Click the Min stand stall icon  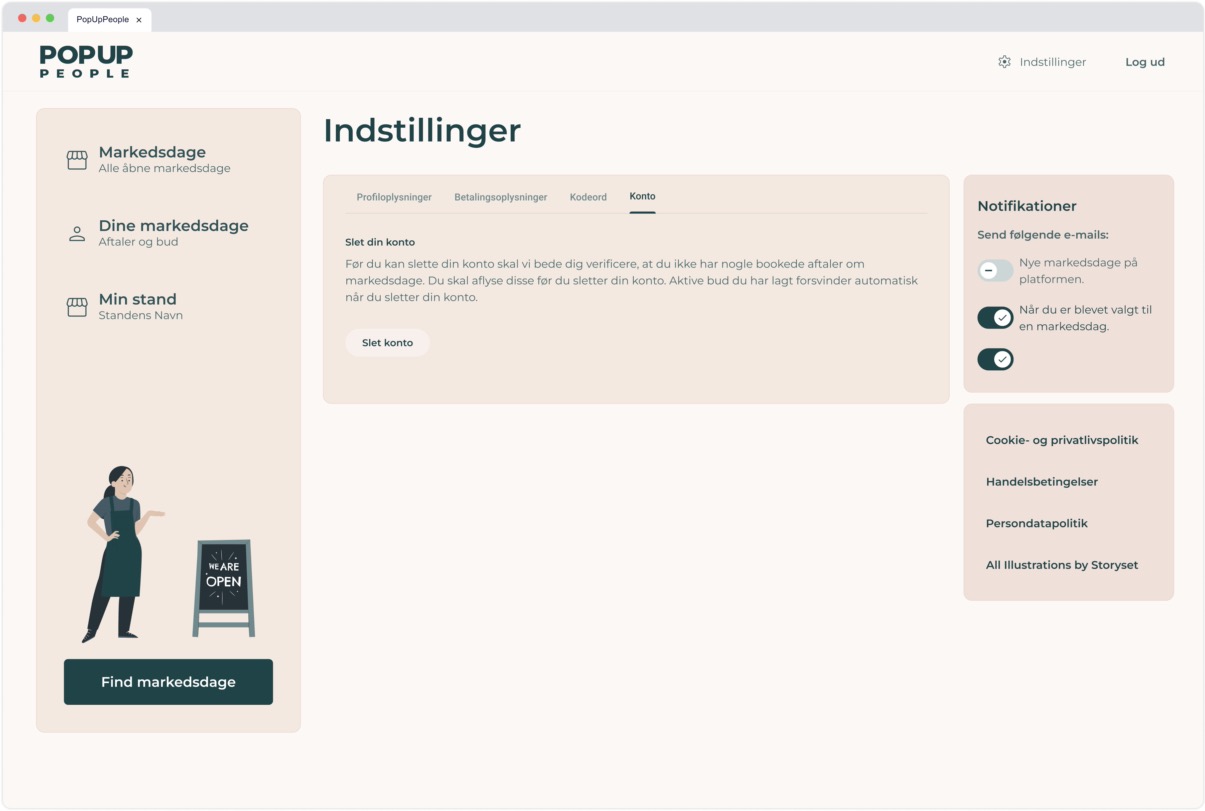77,307
